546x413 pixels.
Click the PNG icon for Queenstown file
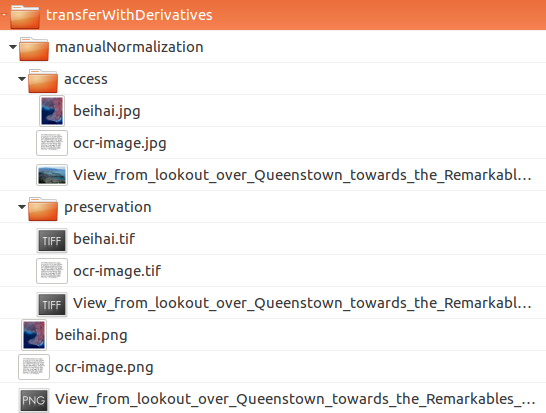coord(34,400)
